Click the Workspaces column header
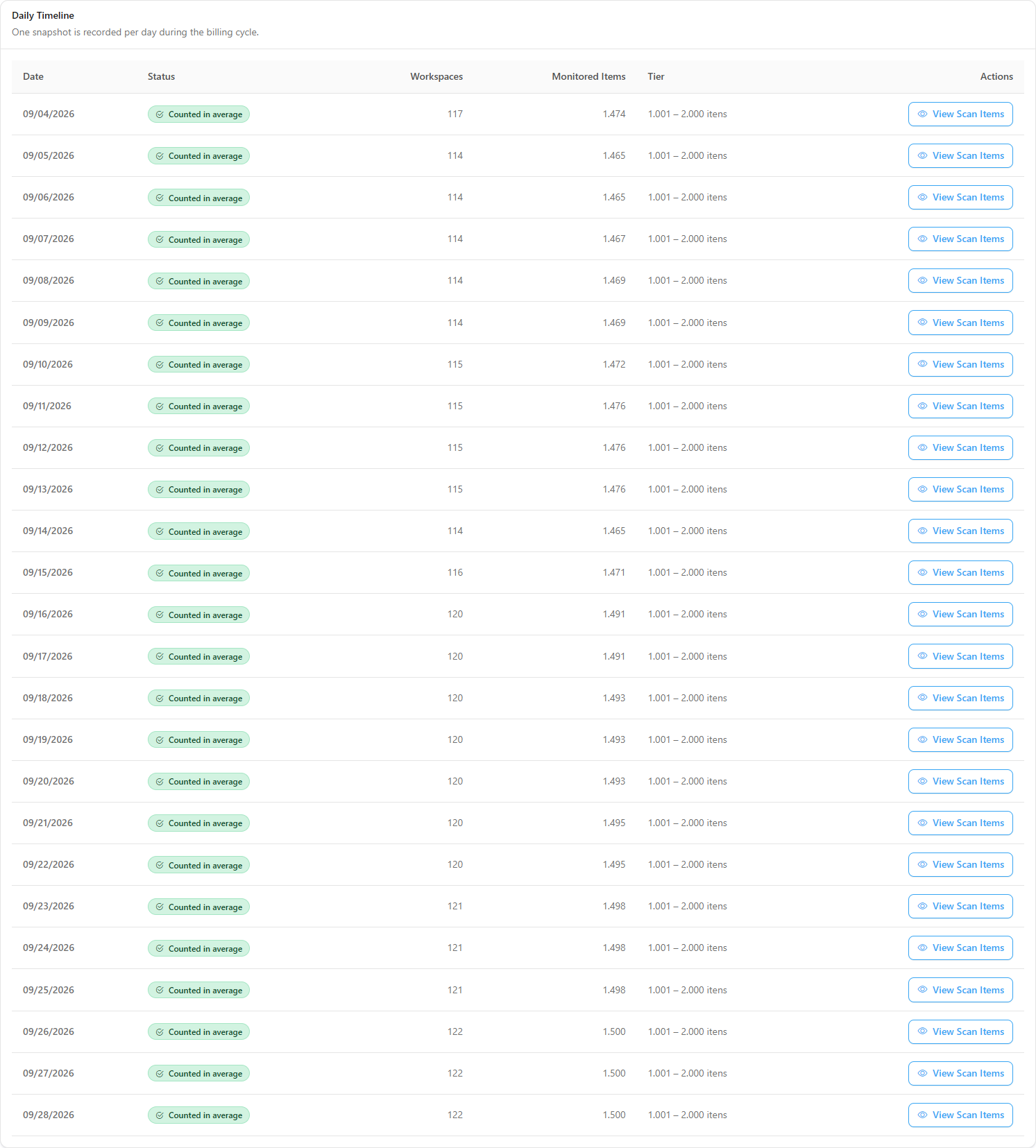Image resolution: width=1036 pixels, height=1148 pixels. click(436, 76)
